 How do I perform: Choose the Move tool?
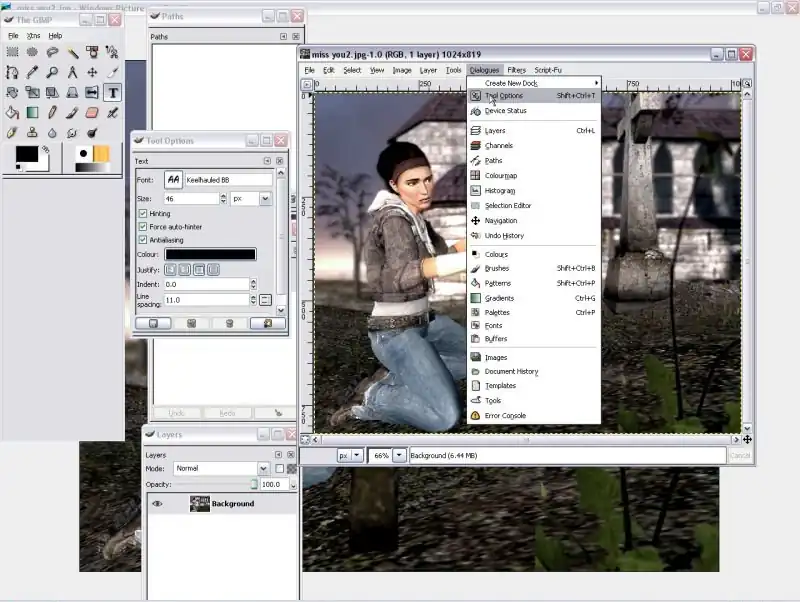tap(93, 72)
